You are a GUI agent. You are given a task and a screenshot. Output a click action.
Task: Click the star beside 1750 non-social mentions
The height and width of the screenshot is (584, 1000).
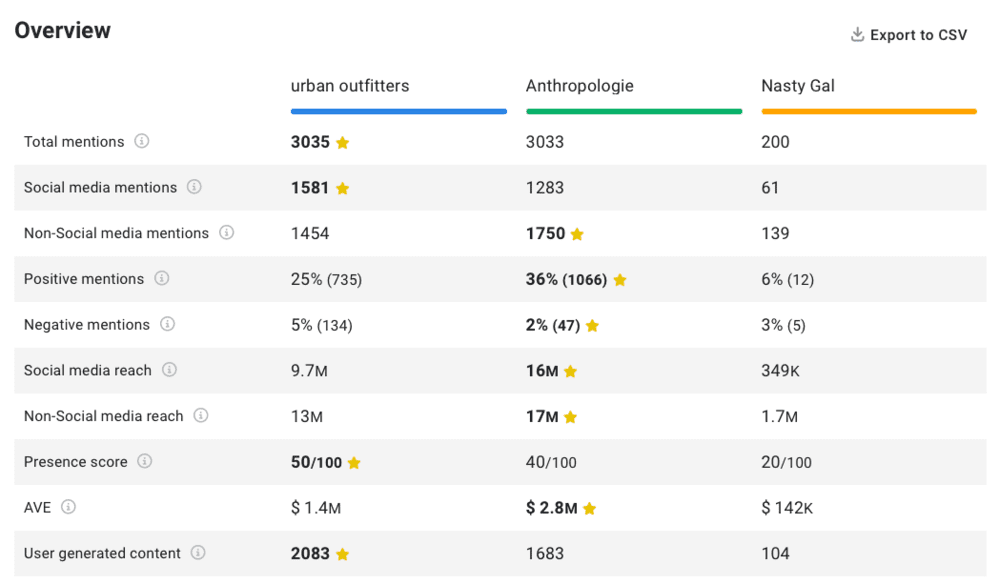coord(577,234)
